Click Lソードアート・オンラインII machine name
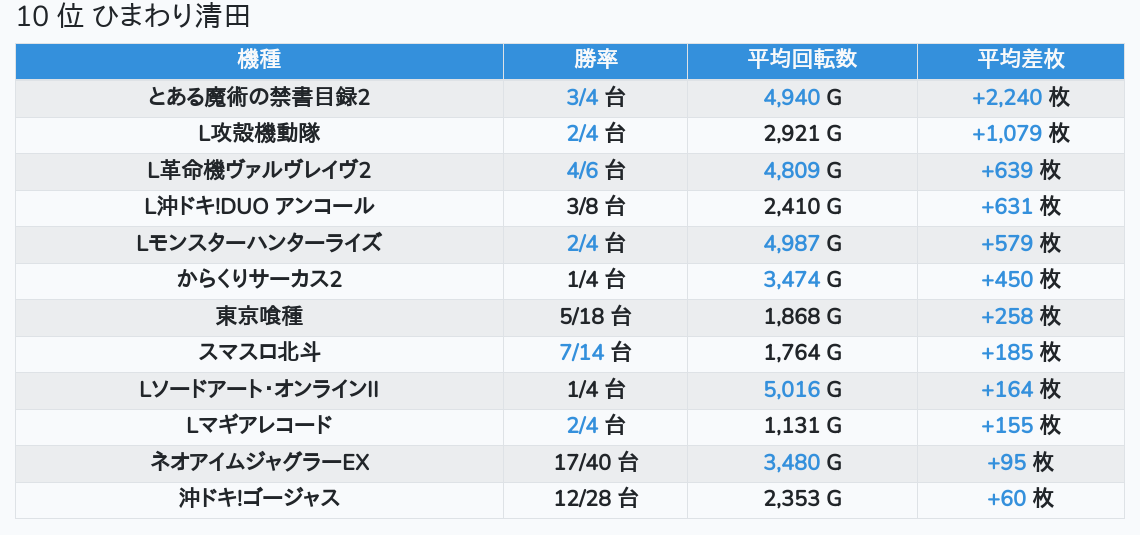 pyautogui.click(x=259, y=389)
